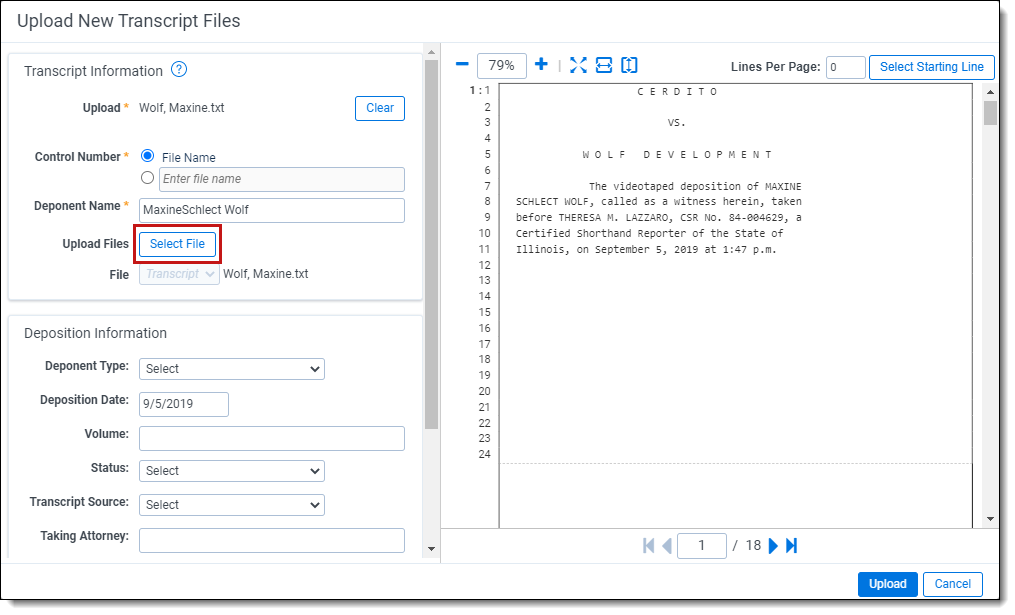Click the fit-to-width icon

(x=604, y=65)
